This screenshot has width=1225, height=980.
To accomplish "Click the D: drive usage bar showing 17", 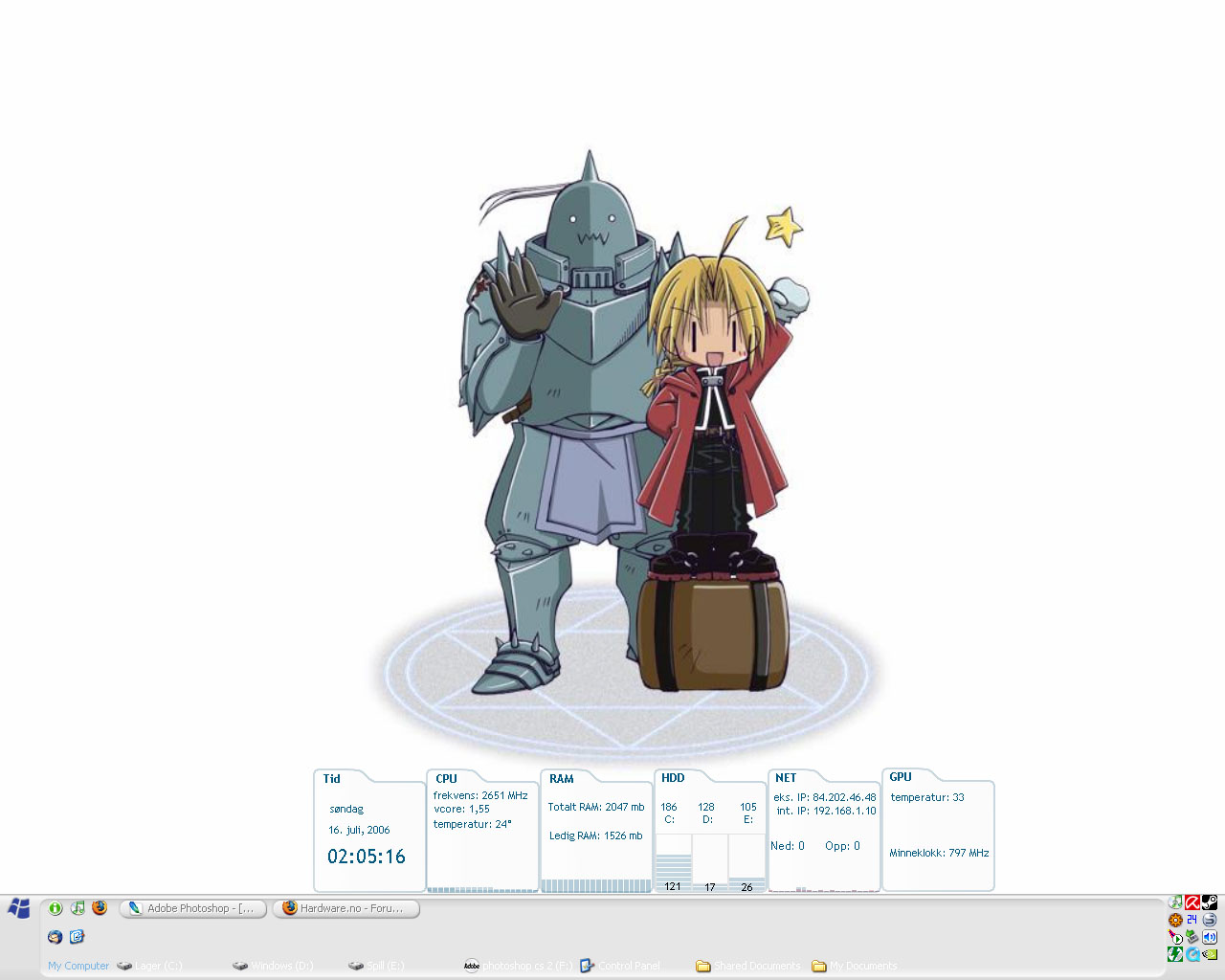I will [710, 862].
